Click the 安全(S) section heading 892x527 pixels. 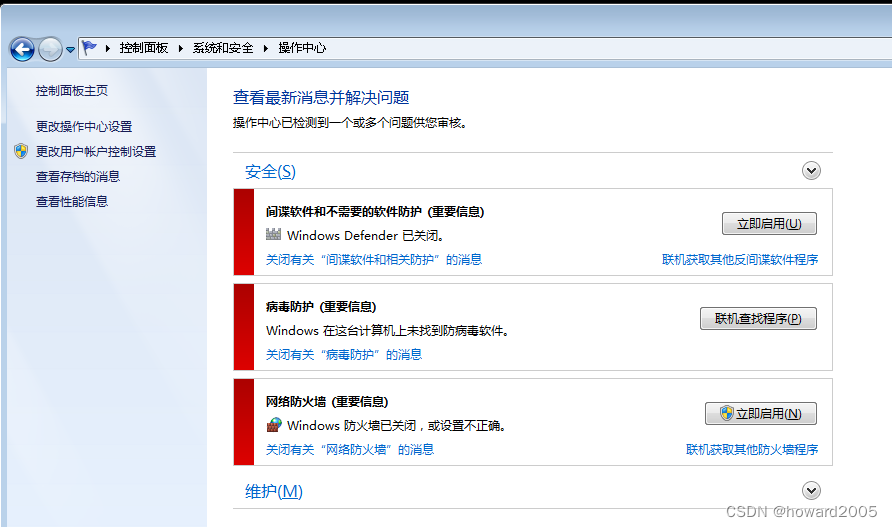[x=270, y=171]
